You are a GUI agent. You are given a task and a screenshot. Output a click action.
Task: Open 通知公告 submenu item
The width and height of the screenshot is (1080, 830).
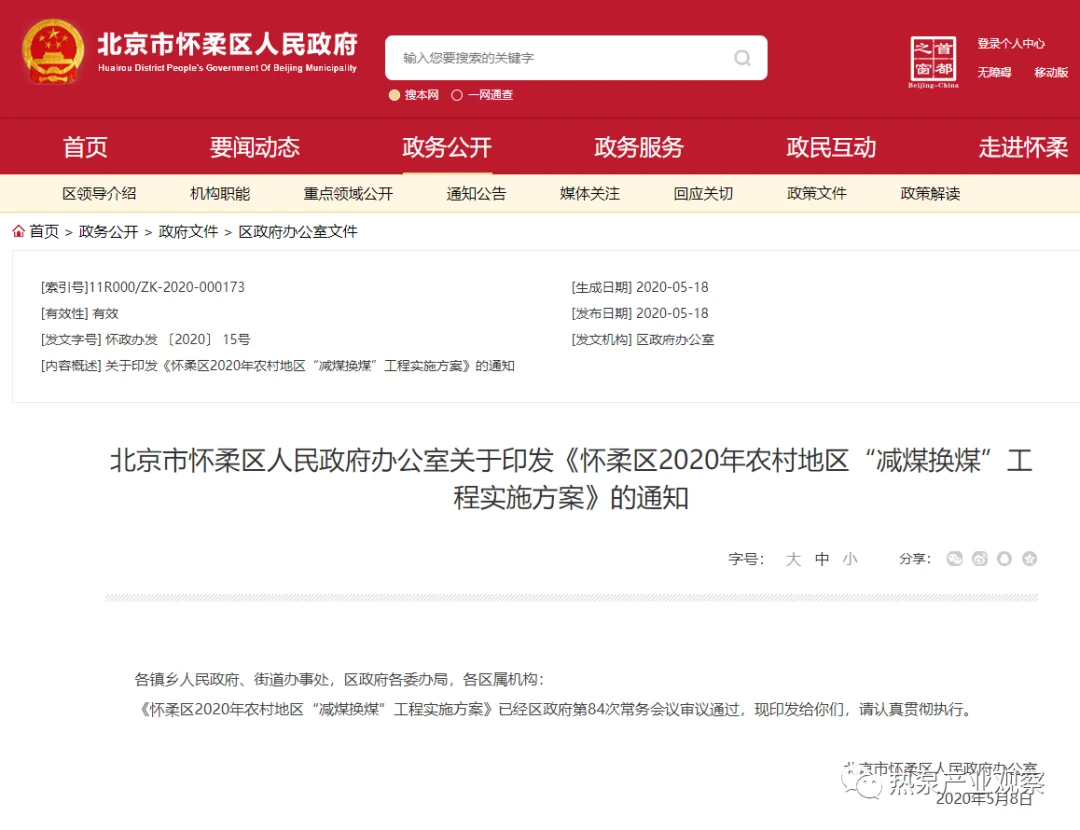click(476, 194)
